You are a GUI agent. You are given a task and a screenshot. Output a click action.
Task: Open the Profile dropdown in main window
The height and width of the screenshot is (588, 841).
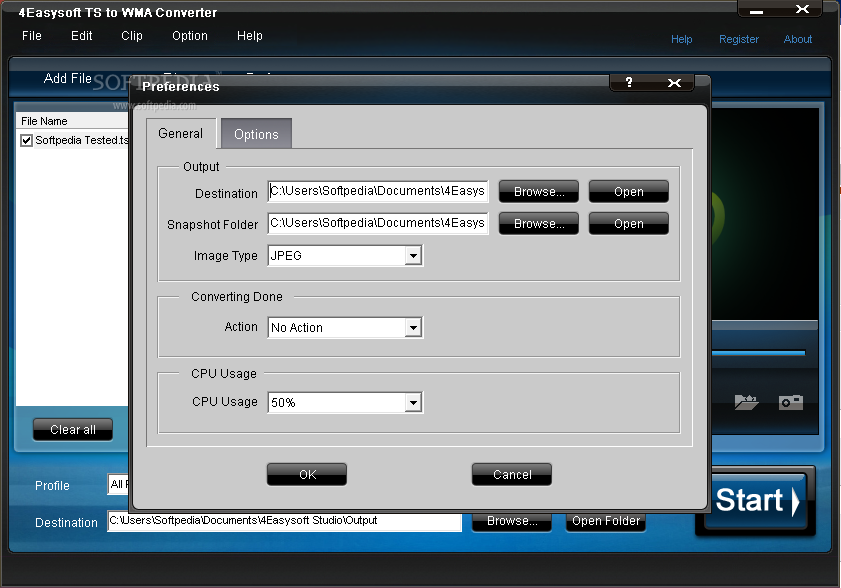coord(119,484)
